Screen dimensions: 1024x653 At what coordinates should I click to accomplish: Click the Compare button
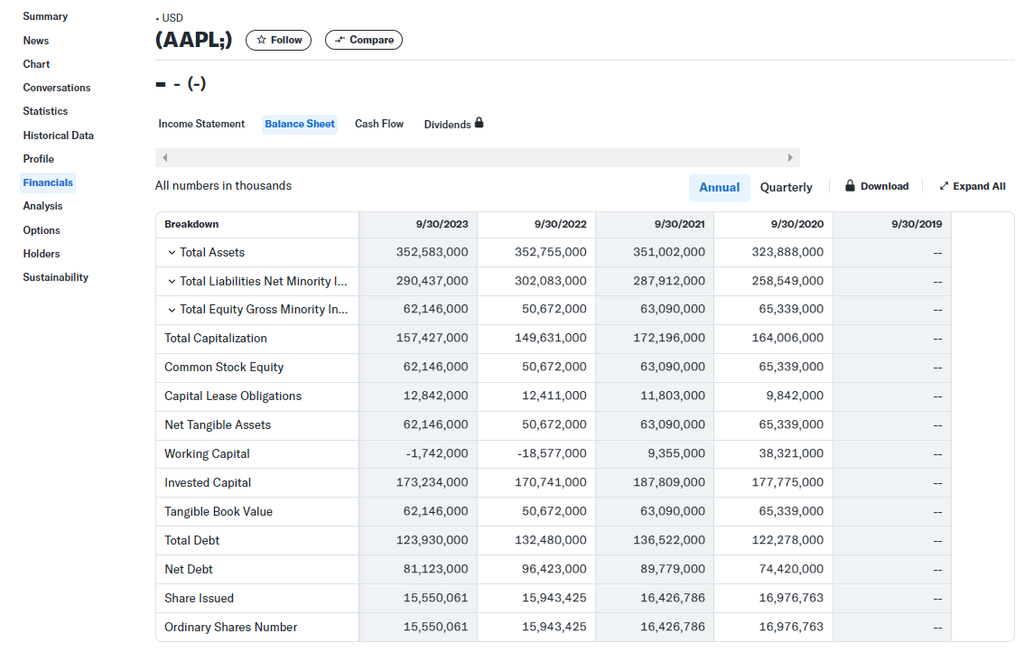pos(364,40)
